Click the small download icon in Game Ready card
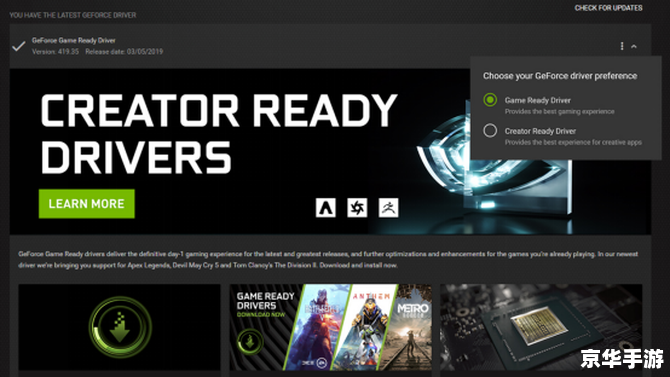670x377 pixels. click(250, 341)
